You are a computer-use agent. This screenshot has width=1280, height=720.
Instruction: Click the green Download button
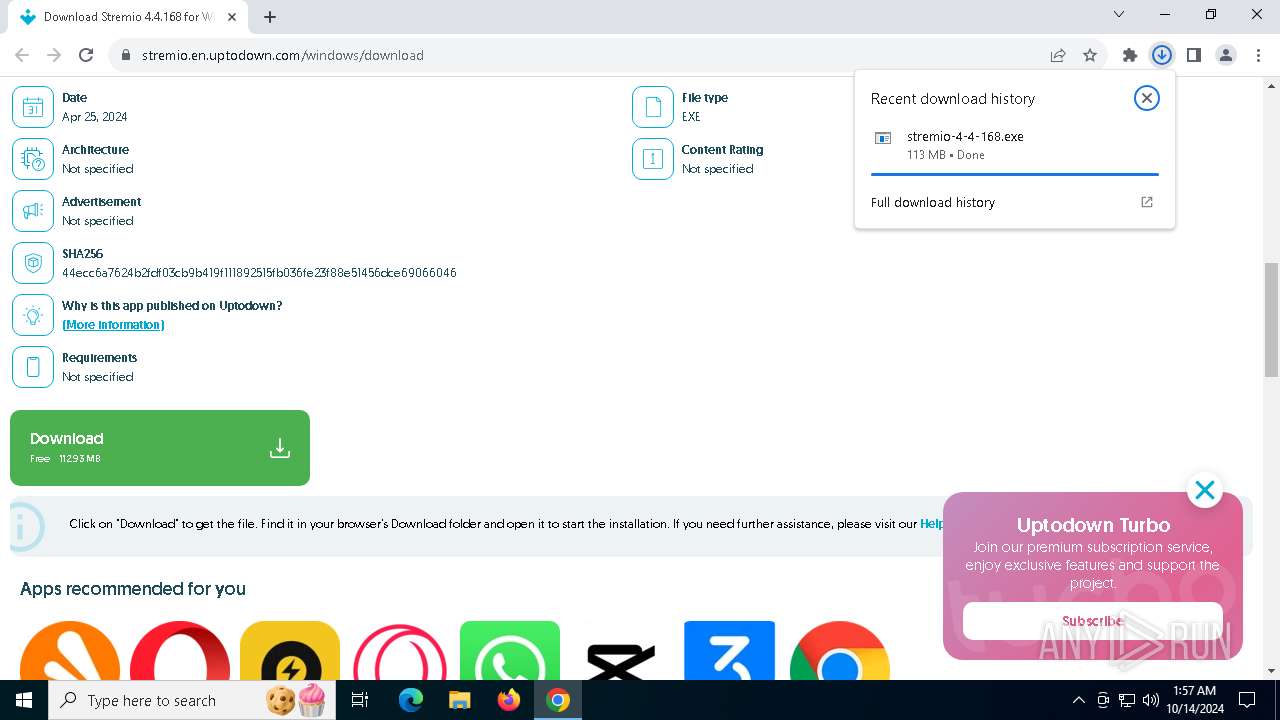tap(160, 448)
